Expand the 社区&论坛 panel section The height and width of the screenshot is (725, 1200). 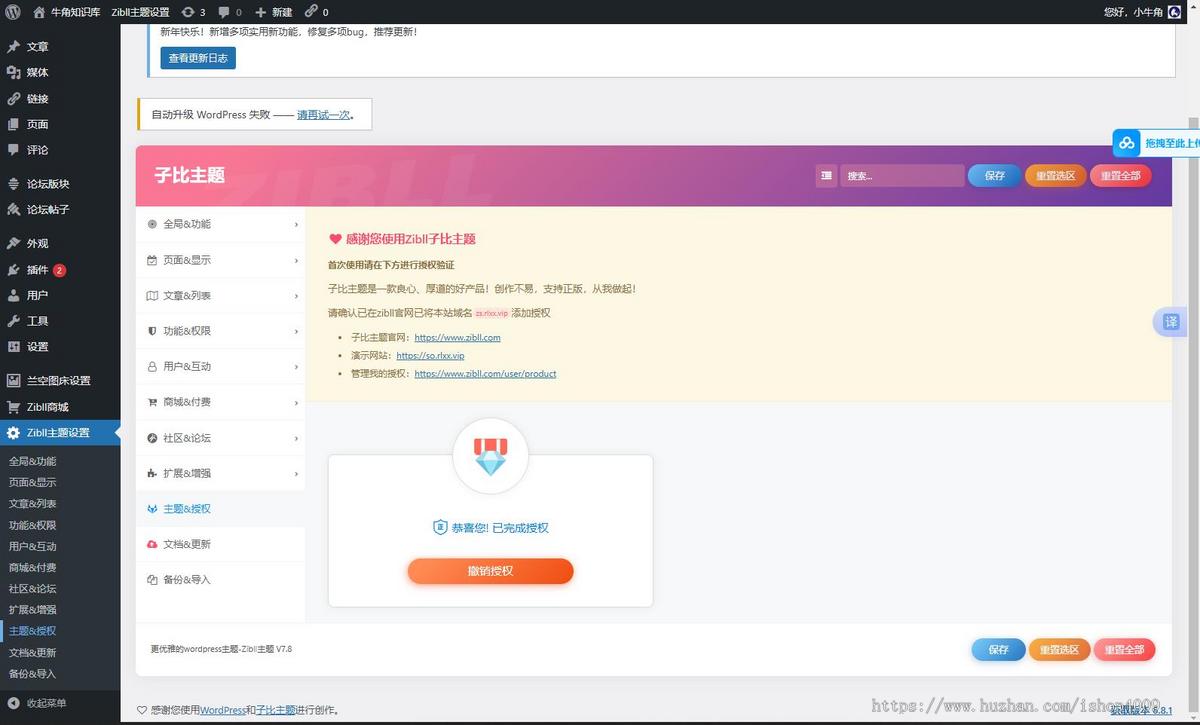click(x=220, y=438)
